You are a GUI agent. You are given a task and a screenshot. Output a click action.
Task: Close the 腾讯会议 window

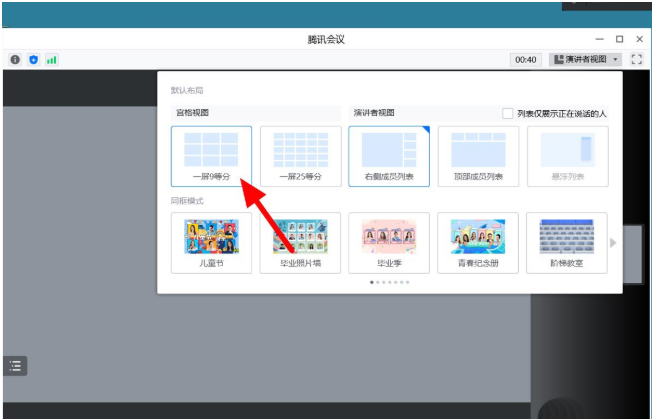(639, 39)
